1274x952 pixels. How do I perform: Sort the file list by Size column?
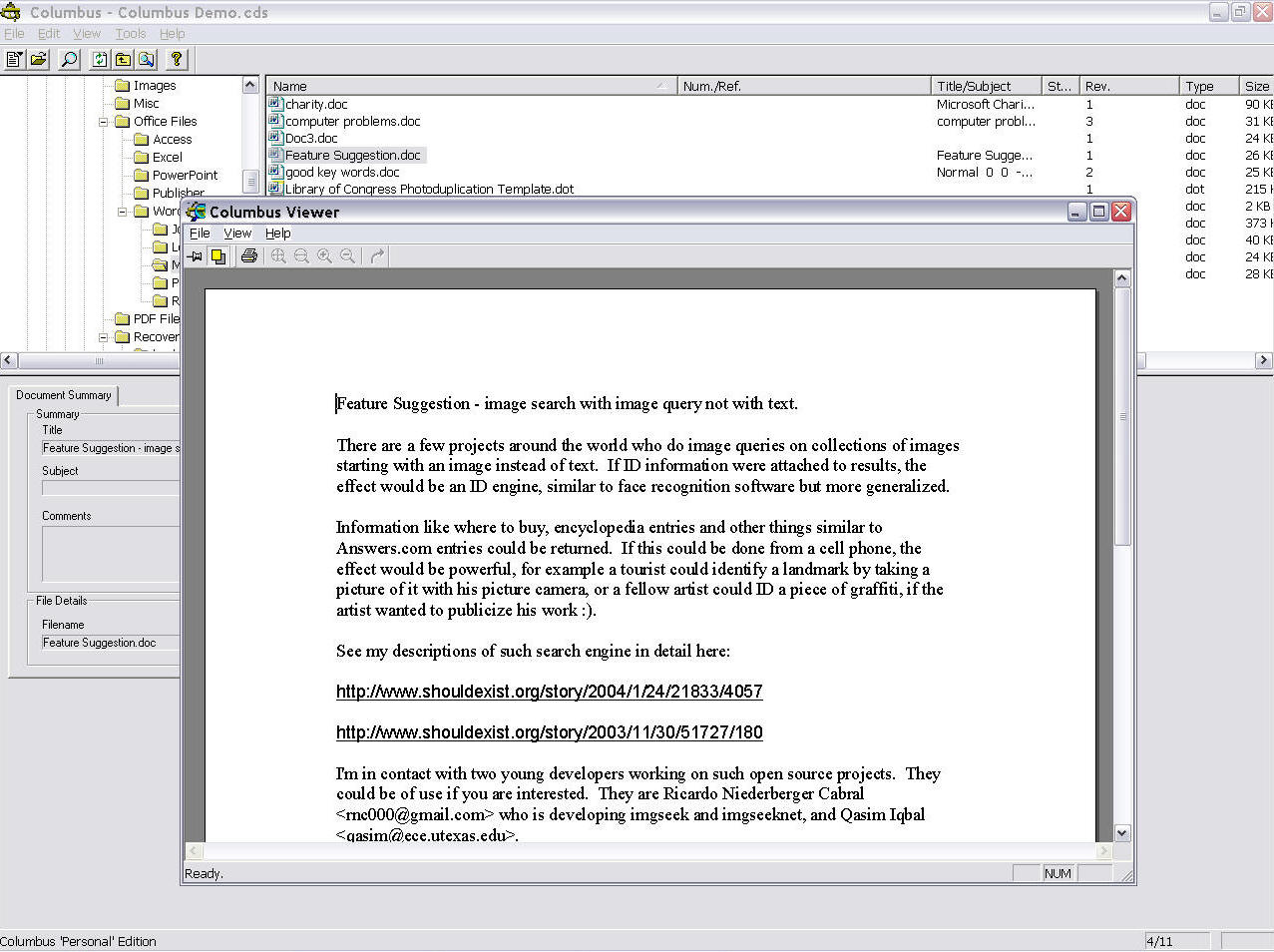[1256, 86]
